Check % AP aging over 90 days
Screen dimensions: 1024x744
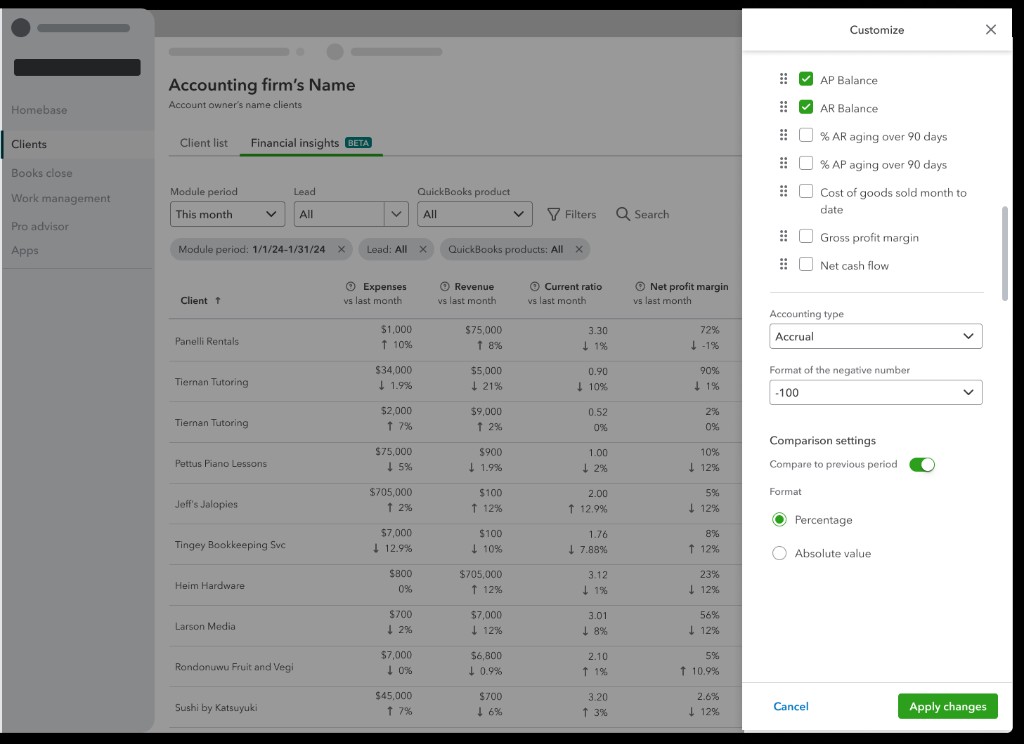[806, 163]
